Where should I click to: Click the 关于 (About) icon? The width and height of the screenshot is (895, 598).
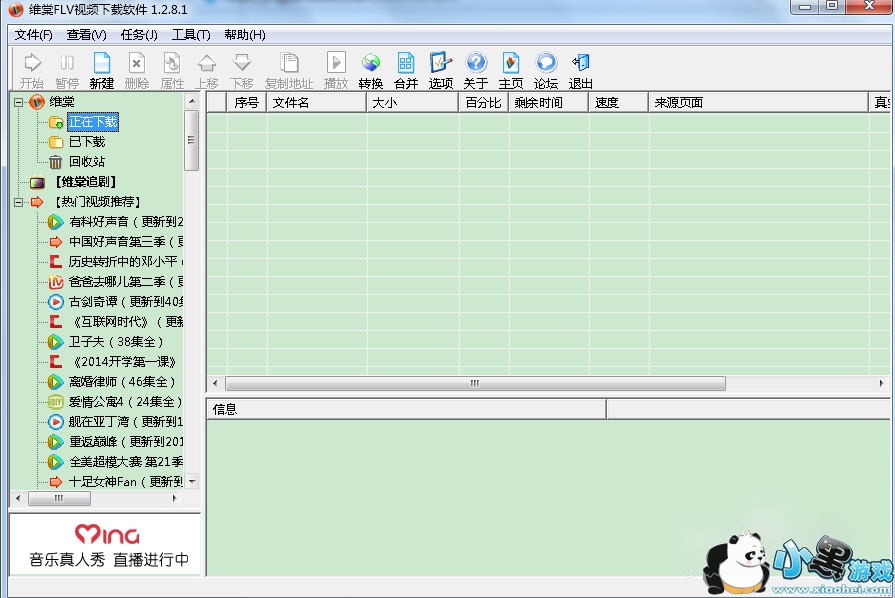pos(475,70)
